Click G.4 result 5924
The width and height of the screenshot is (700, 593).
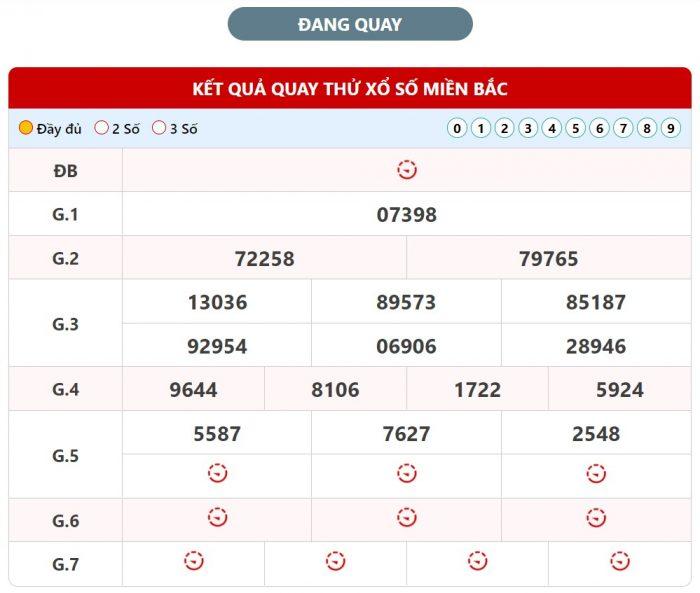620,390
